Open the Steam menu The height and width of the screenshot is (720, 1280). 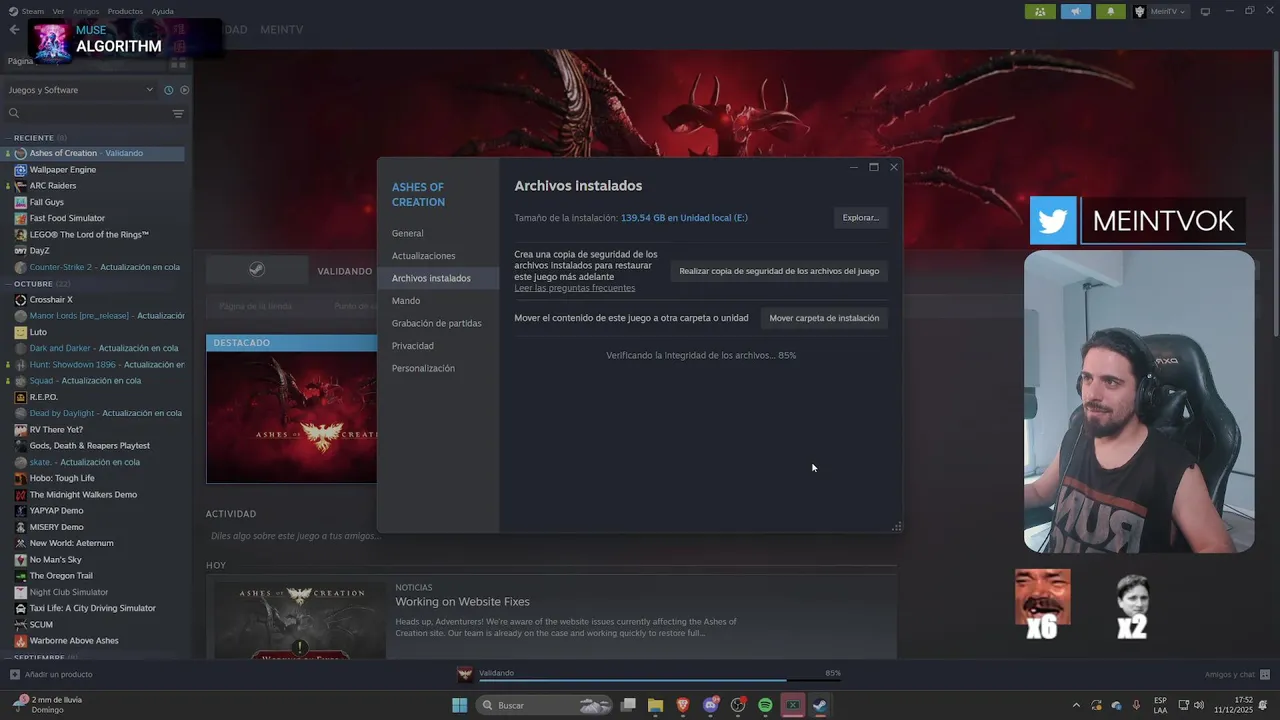32,11
